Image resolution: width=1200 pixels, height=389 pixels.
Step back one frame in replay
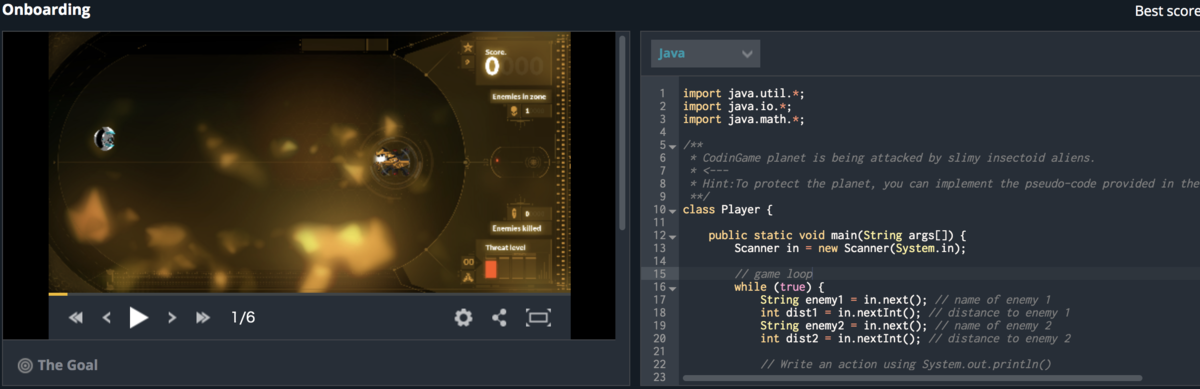click(x=107, y=318)
